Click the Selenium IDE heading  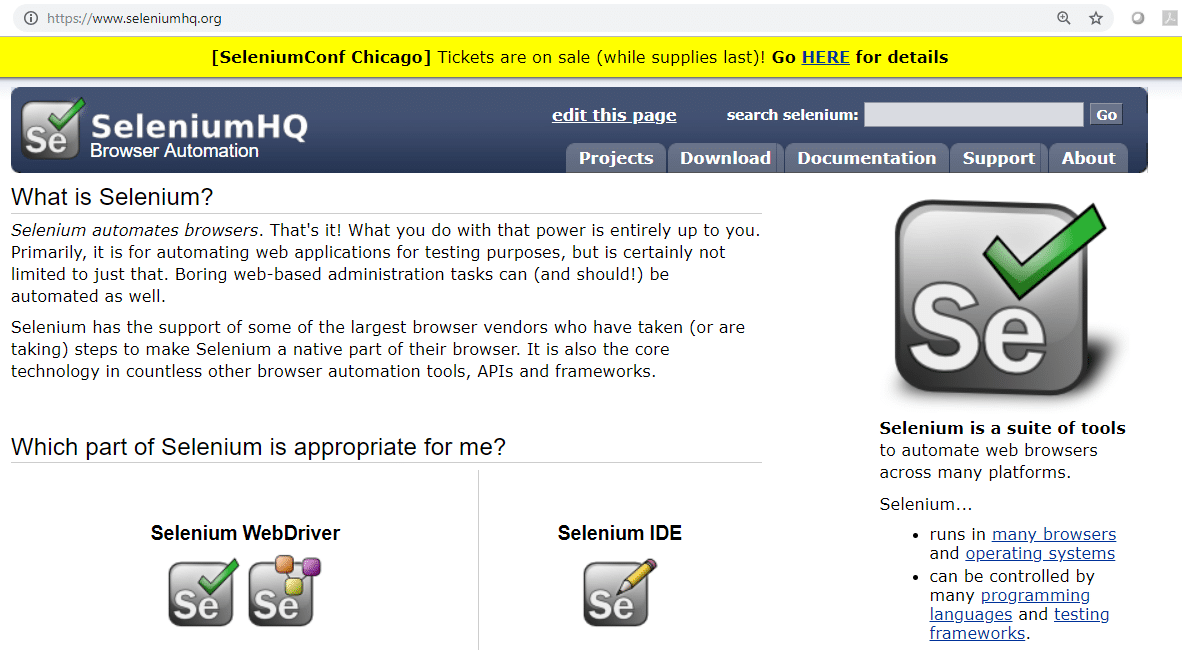[x=619, y=532]
